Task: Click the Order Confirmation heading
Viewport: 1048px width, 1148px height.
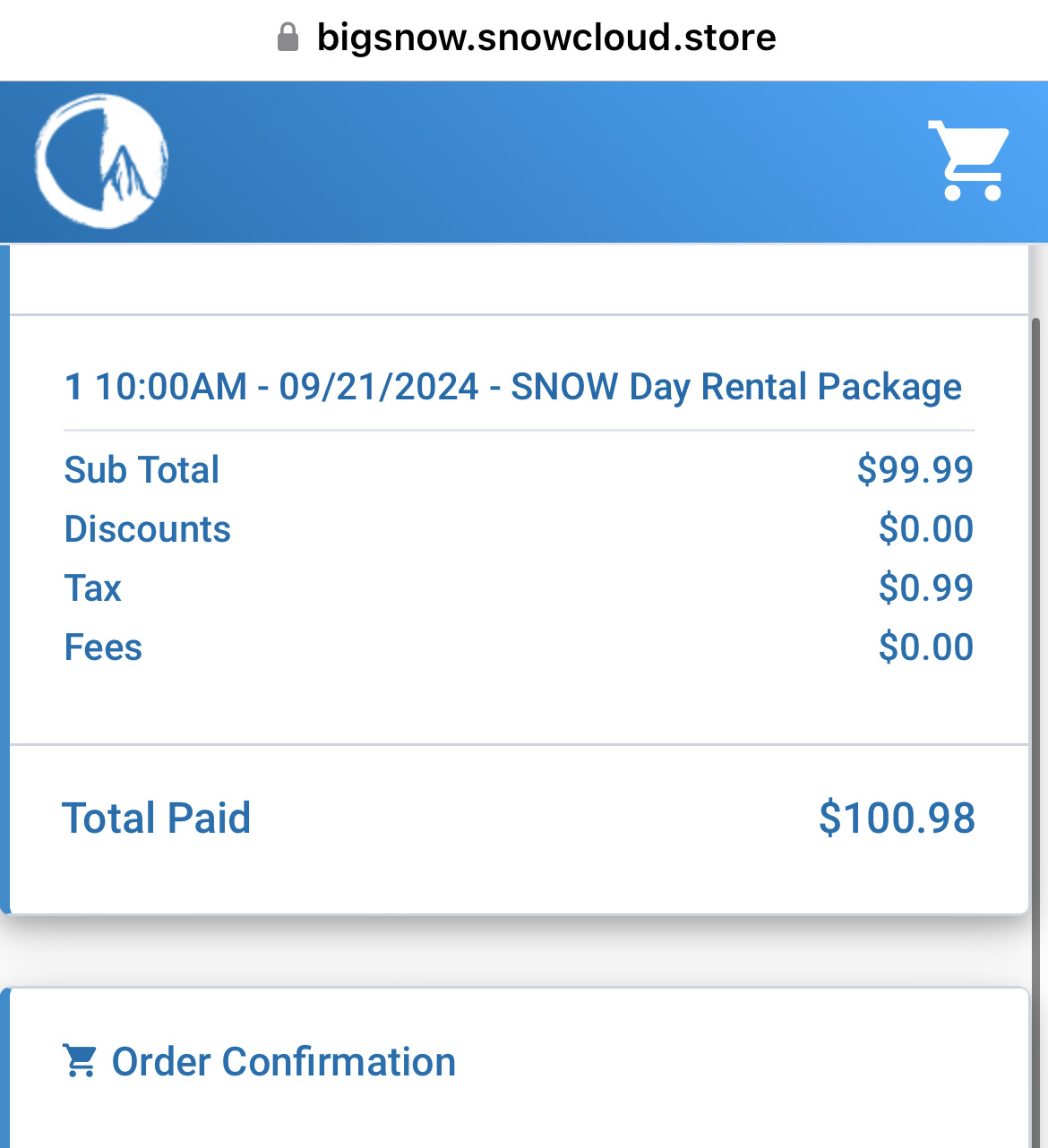Action: (283, 1062)
